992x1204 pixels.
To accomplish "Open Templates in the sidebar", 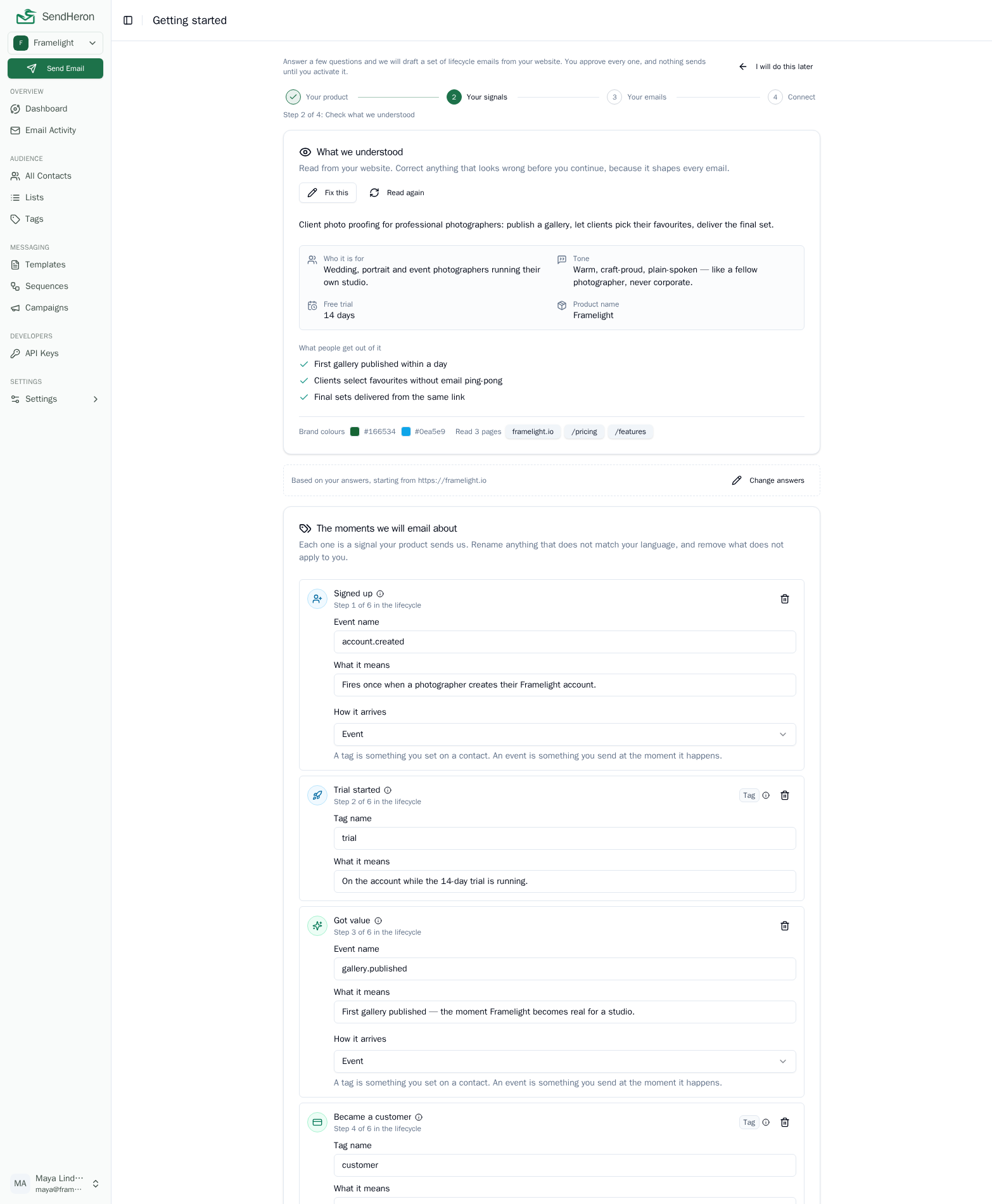I will pyautogui.click(x=55, y=265).
